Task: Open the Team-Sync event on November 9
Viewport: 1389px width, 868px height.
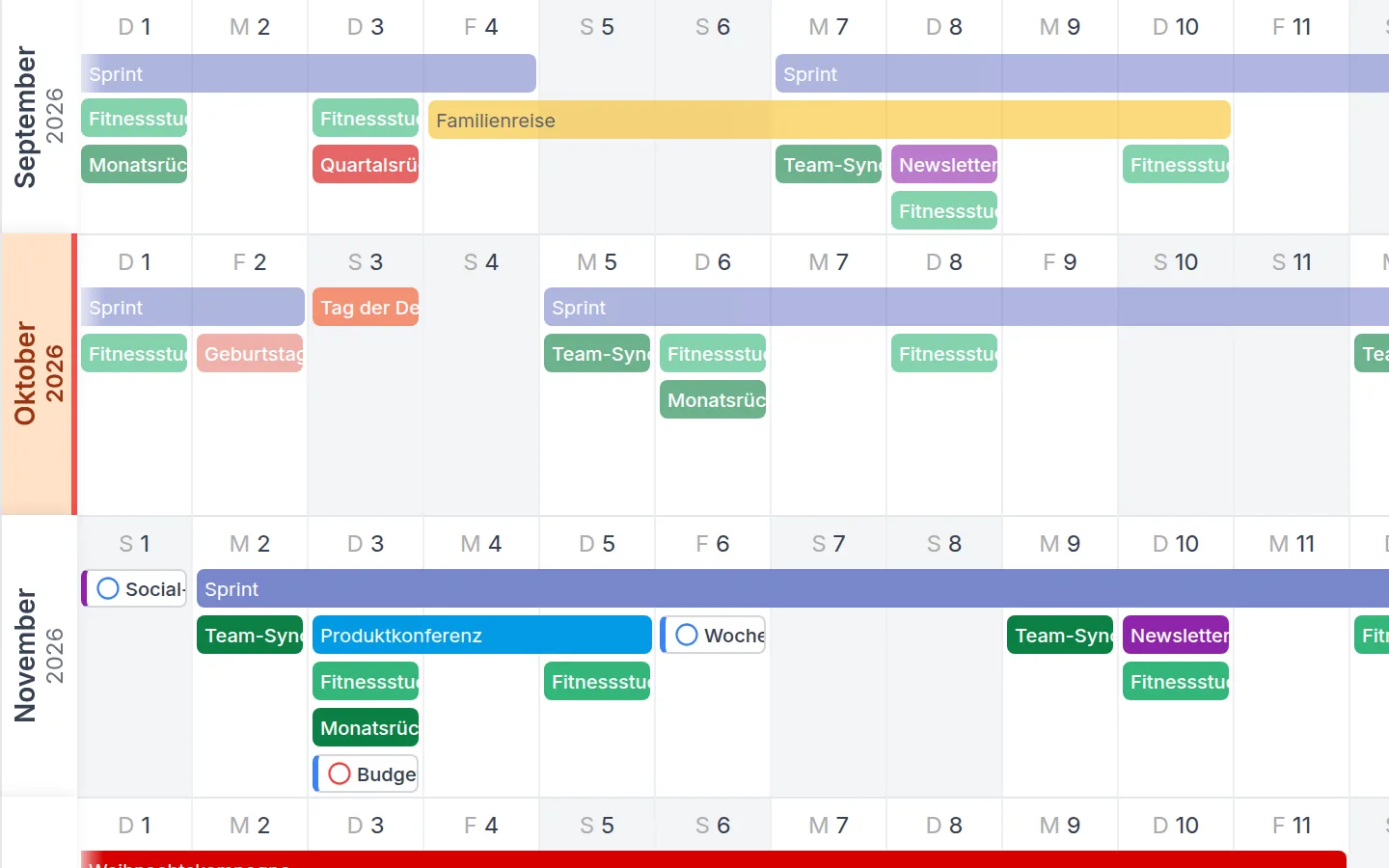Action: [x=1060, y=635]
